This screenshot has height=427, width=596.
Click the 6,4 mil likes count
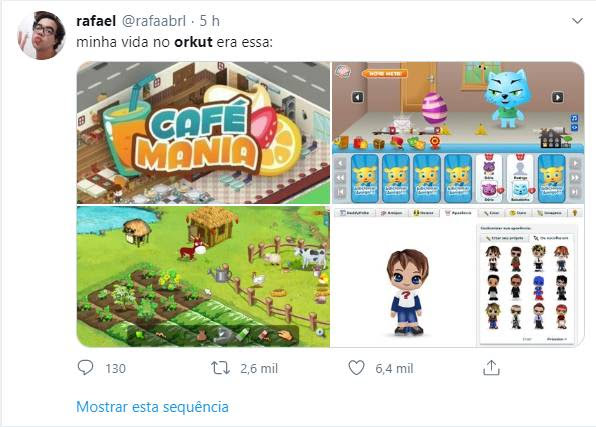pos(394,368)
